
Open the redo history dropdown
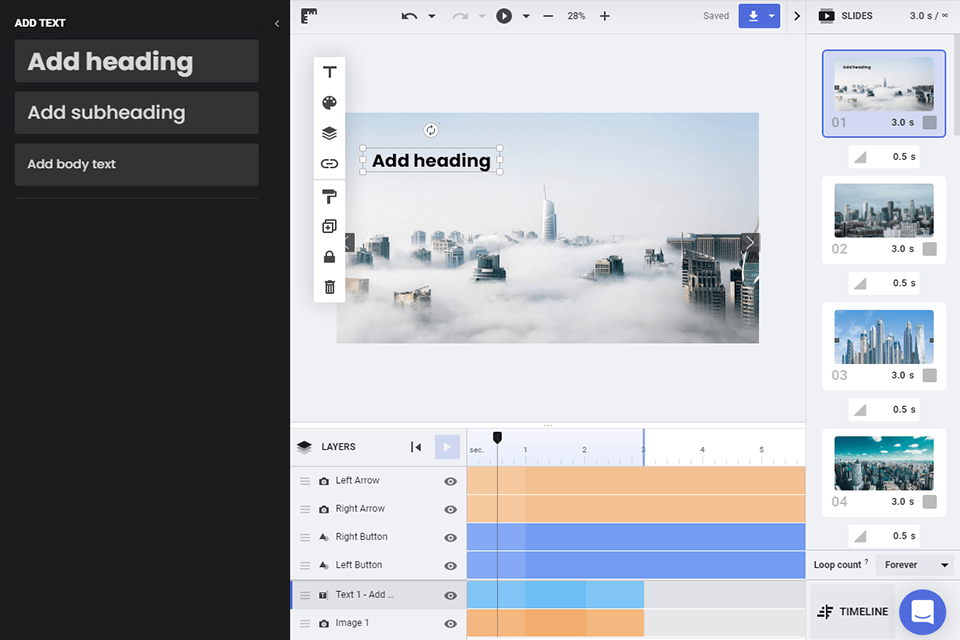coord(482,16)
